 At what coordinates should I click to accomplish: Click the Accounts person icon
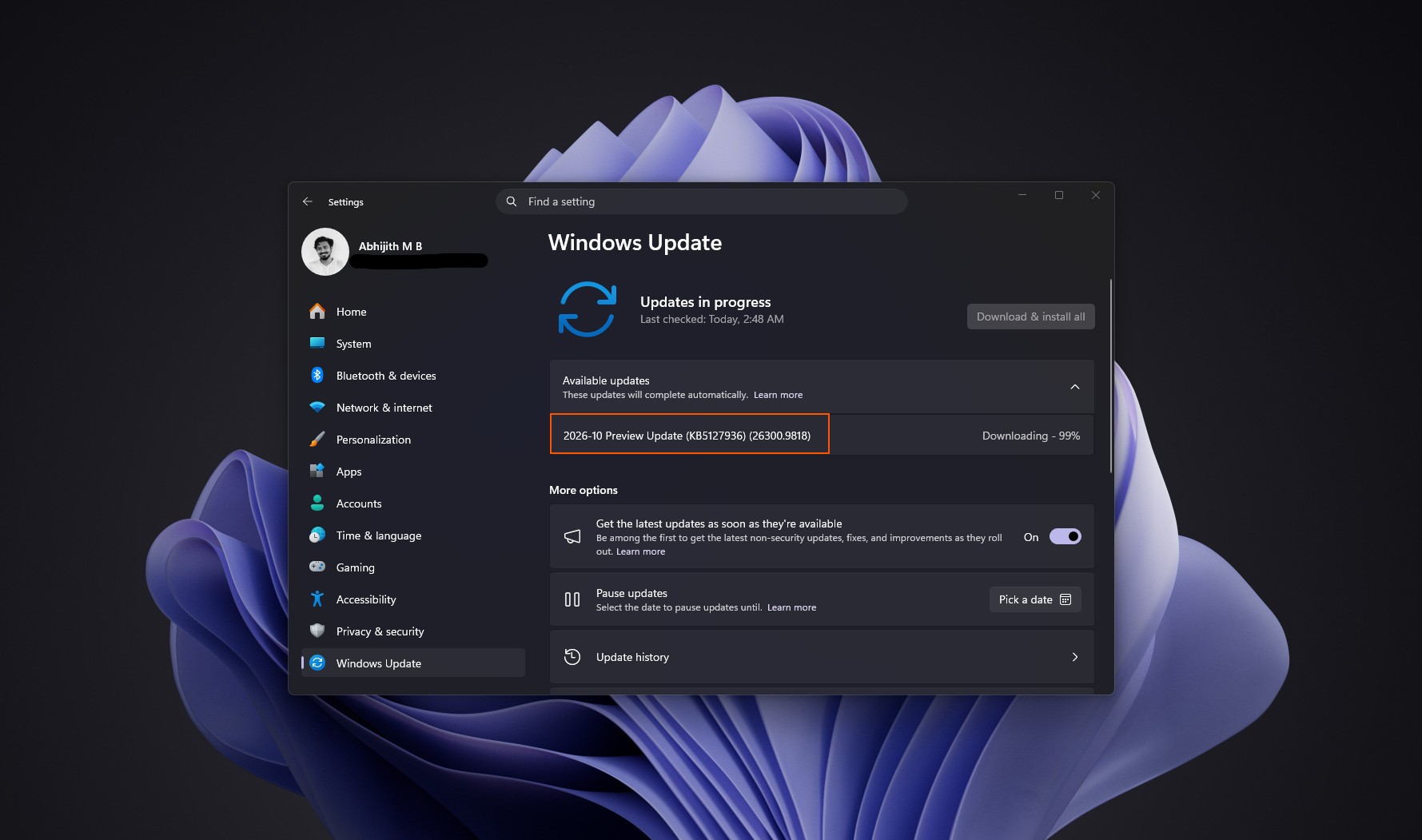point(317,503)
